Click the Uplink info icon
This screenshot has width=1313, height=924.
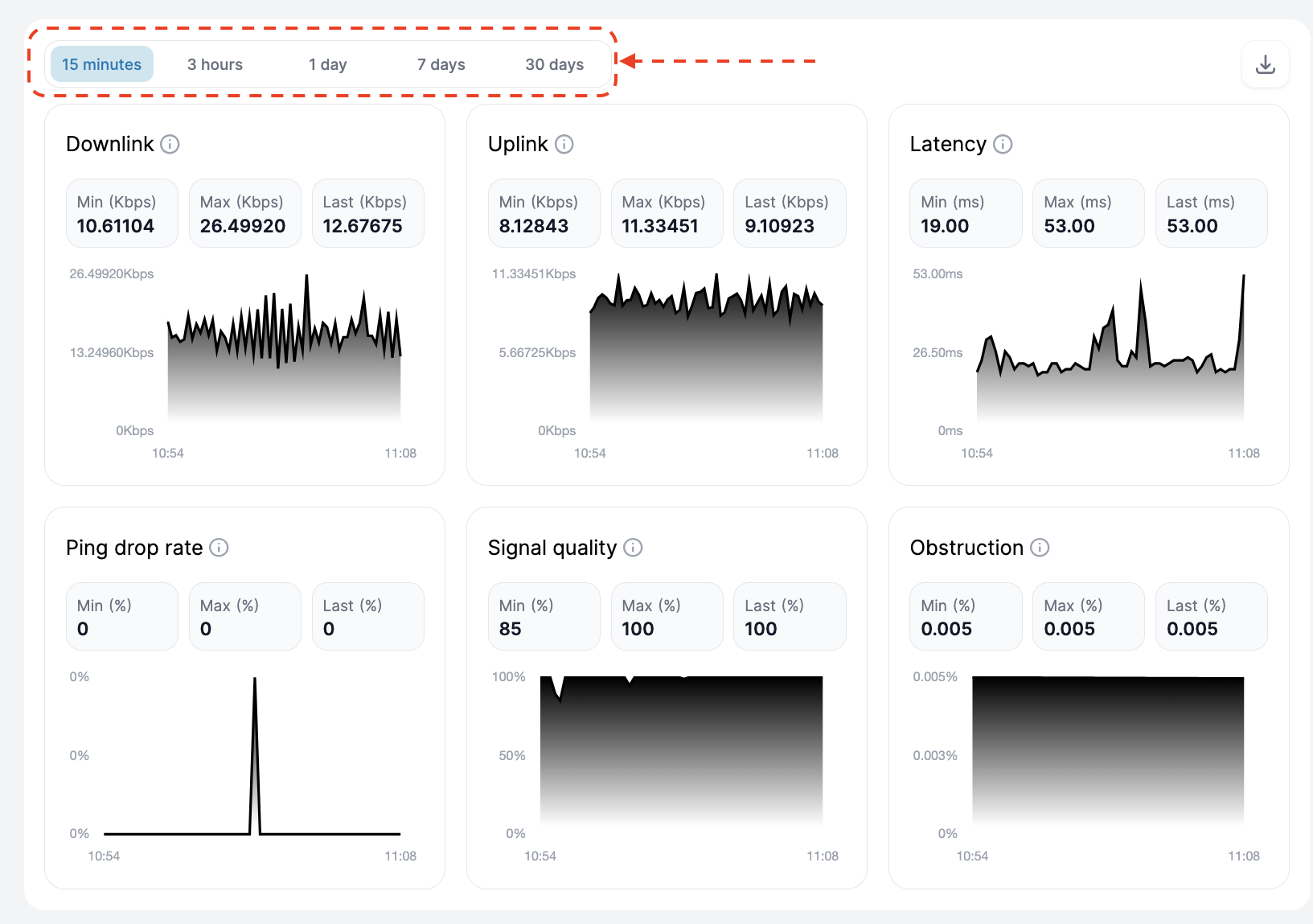tap(564, 144)
